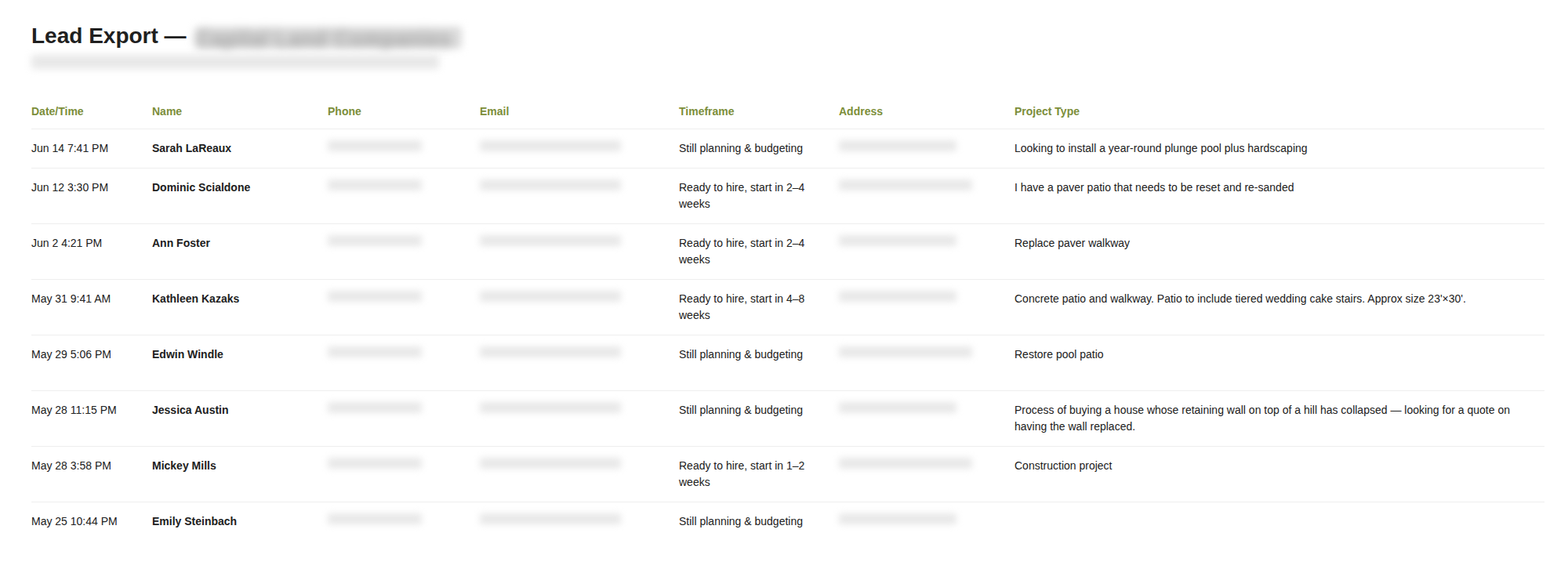
Task: Click Dominic Scialdone's 2–4 weeks timeframe
Action: (742, 195)
